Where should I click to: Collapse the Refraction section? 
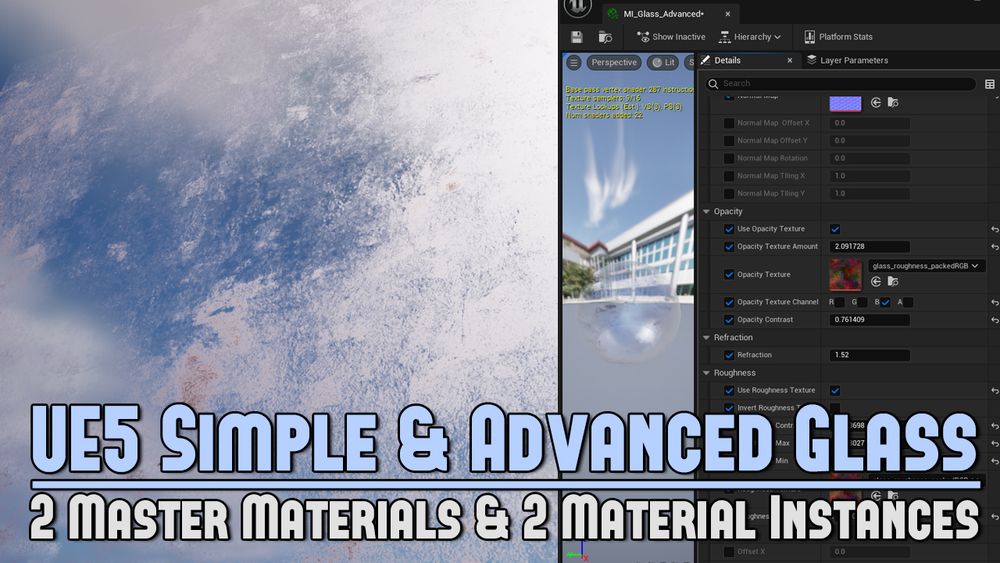click(706, 338)
